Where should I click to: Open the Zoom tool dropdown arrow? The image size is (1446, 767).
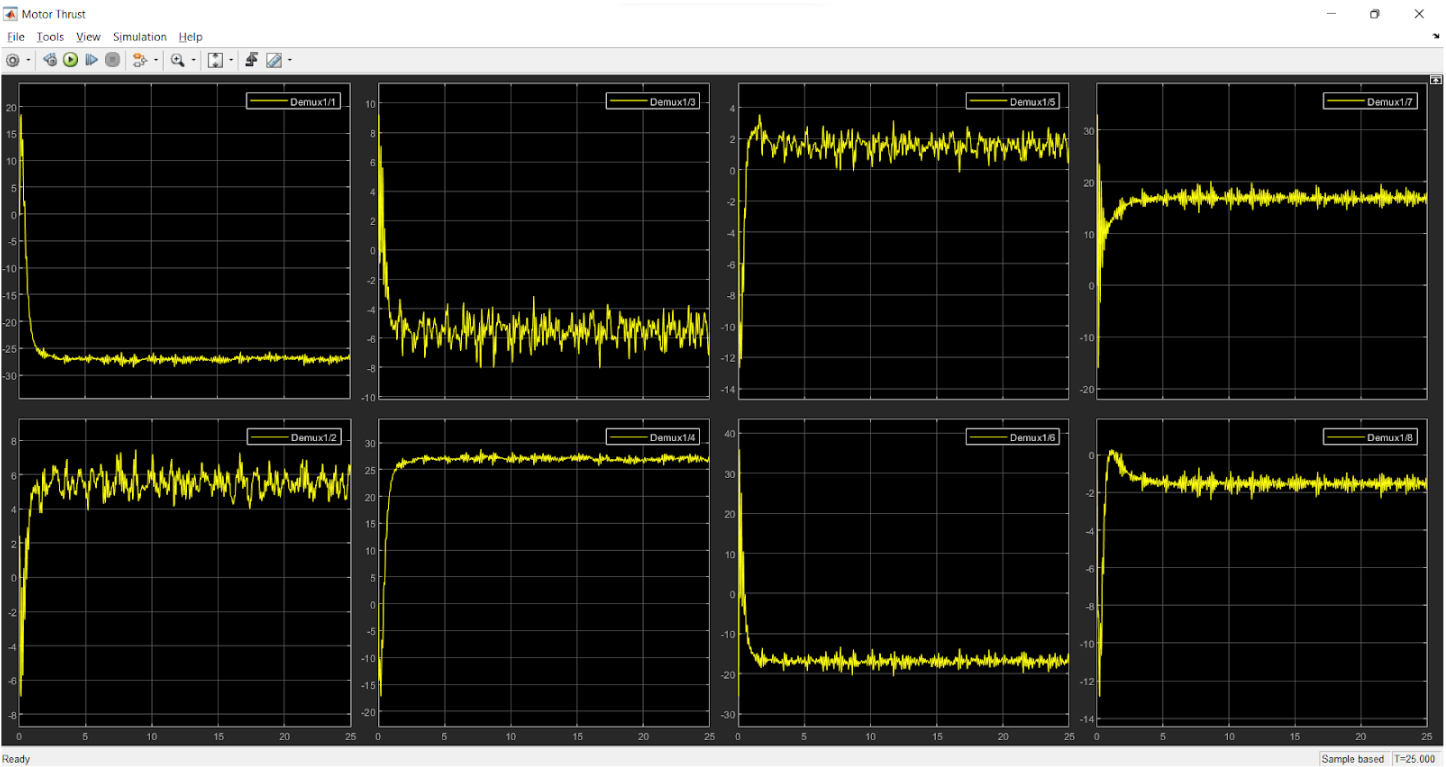193,60
